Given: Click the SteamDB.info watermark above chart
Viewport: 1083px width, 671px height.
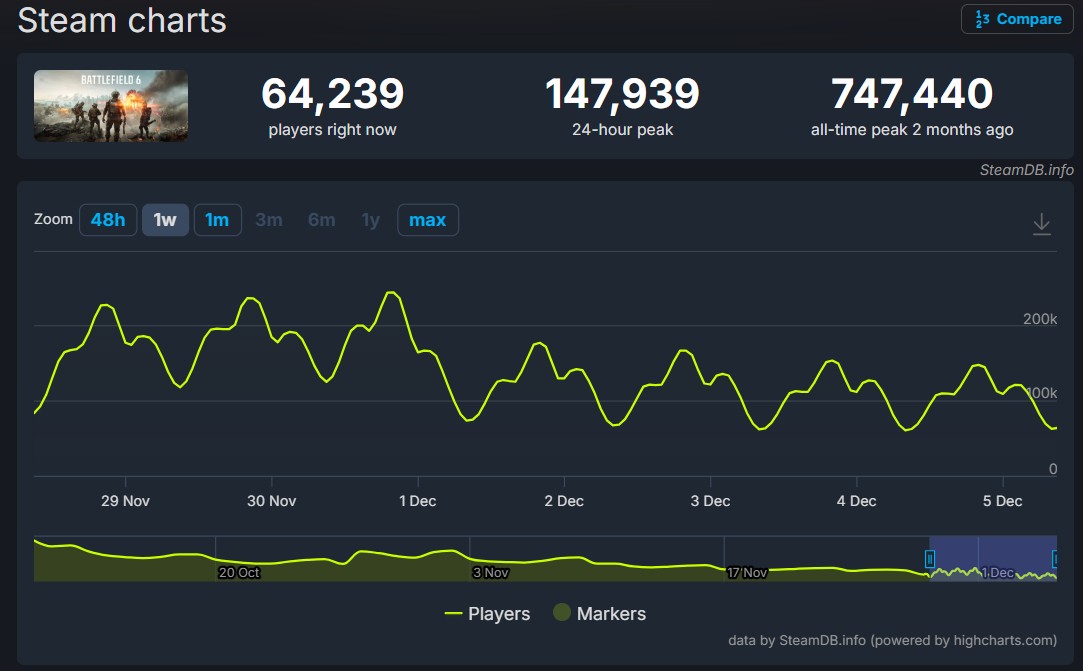Looking at the screenshot, I should (1026, 170).
